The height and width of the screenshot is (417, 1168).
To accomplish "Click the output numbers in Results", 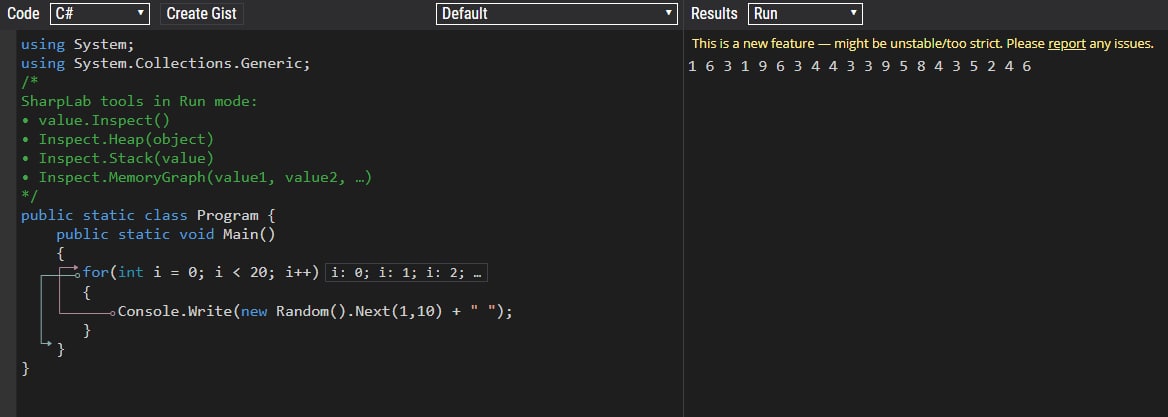I will click(860, 66).
